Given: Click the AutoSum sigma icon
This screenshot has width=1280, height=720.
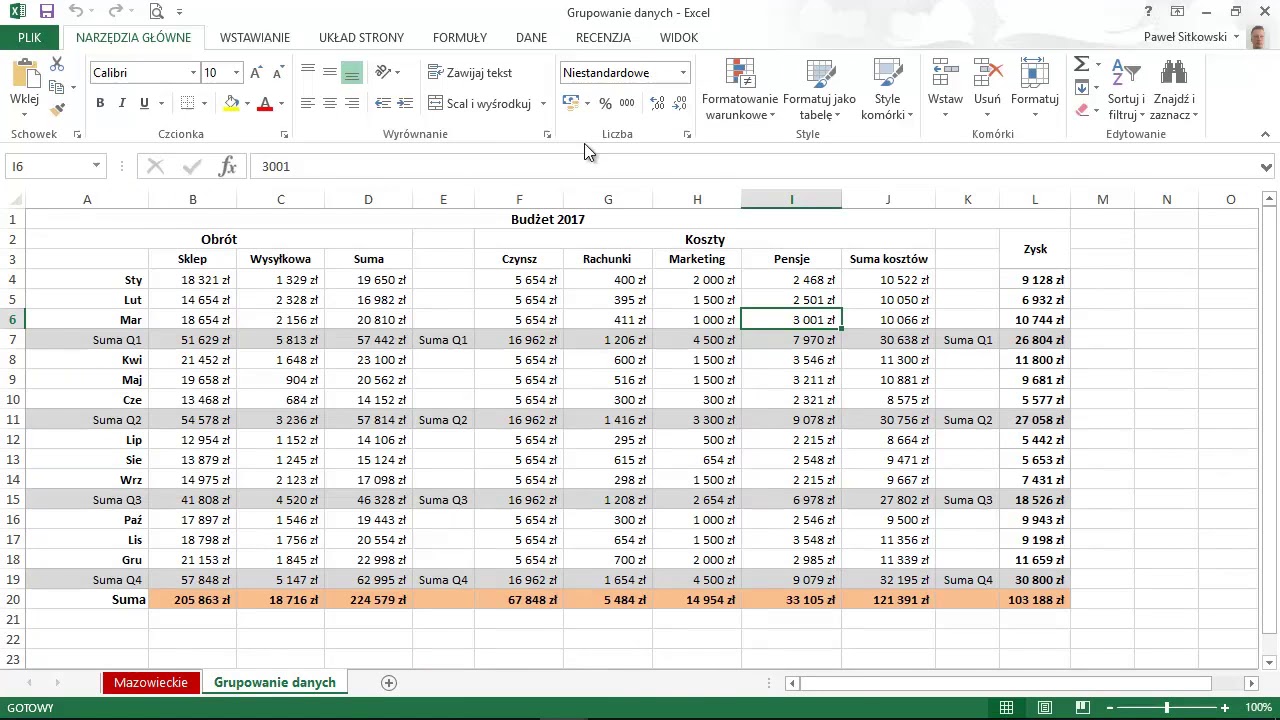Looking at the screenshot, I should pos(1081,64).
